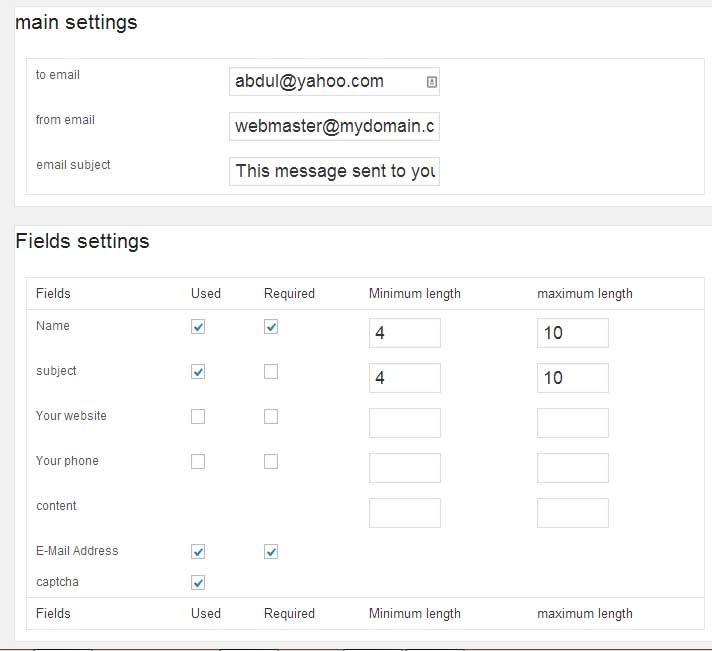Image resolution: width=712 pixels, height=651 pixels.
Task: Select the email subject input field
Action: (334, 171)
